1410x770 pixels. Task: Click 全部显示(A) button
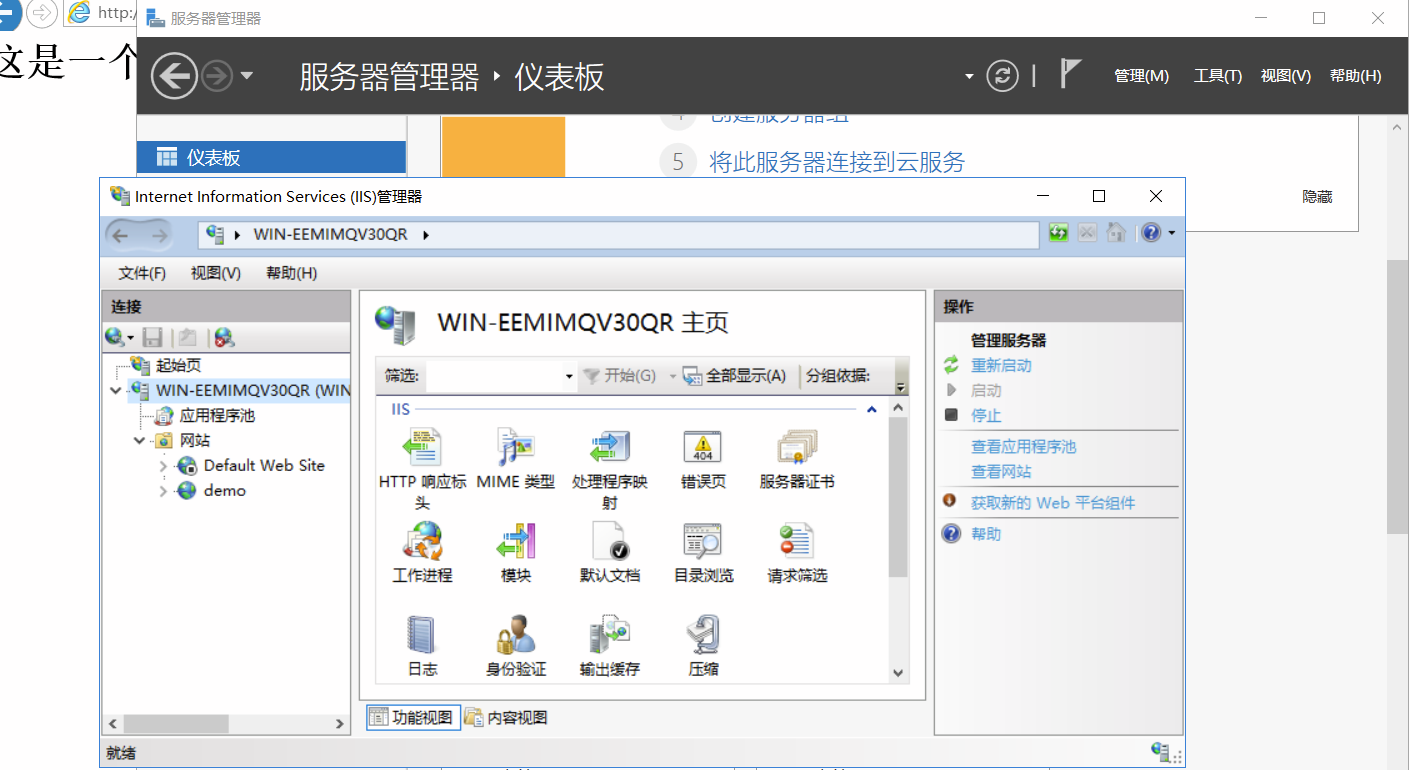[735, 376]
